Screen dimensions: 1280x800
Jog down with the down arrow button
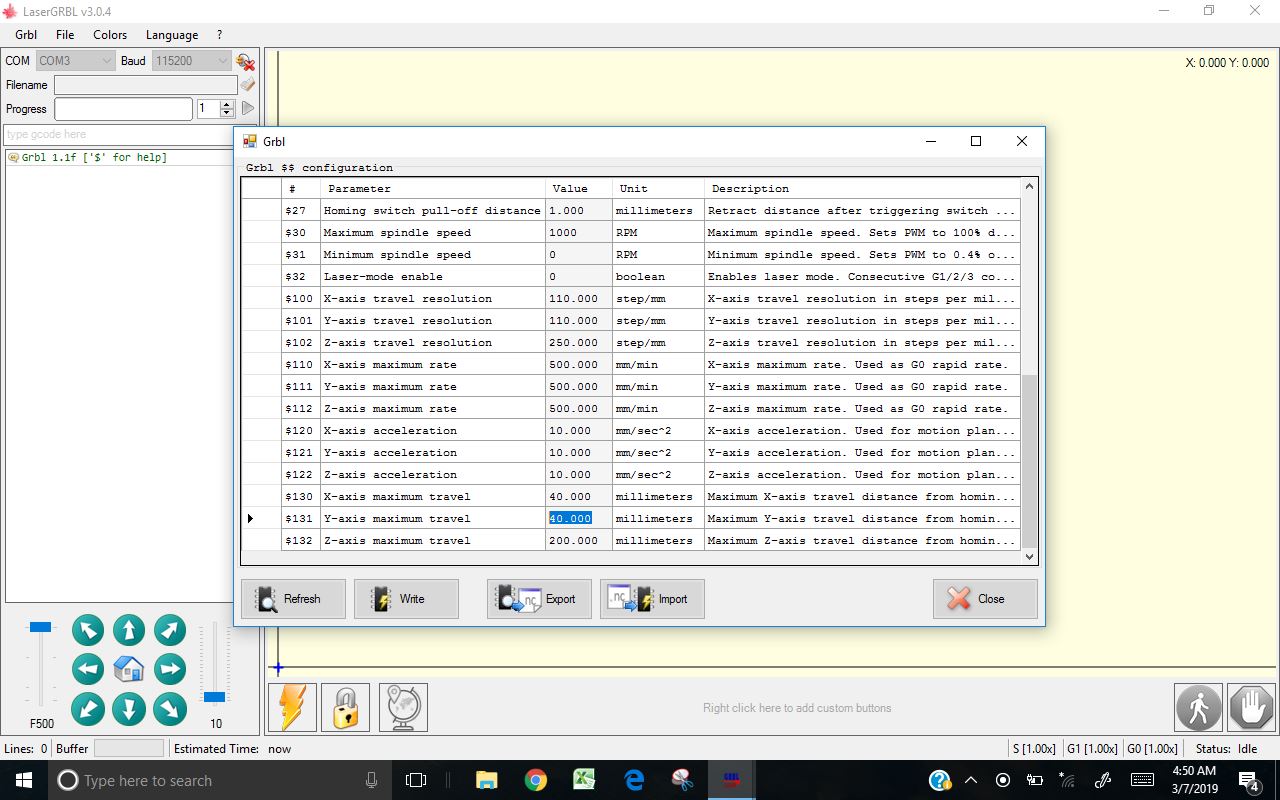point(129,709)
